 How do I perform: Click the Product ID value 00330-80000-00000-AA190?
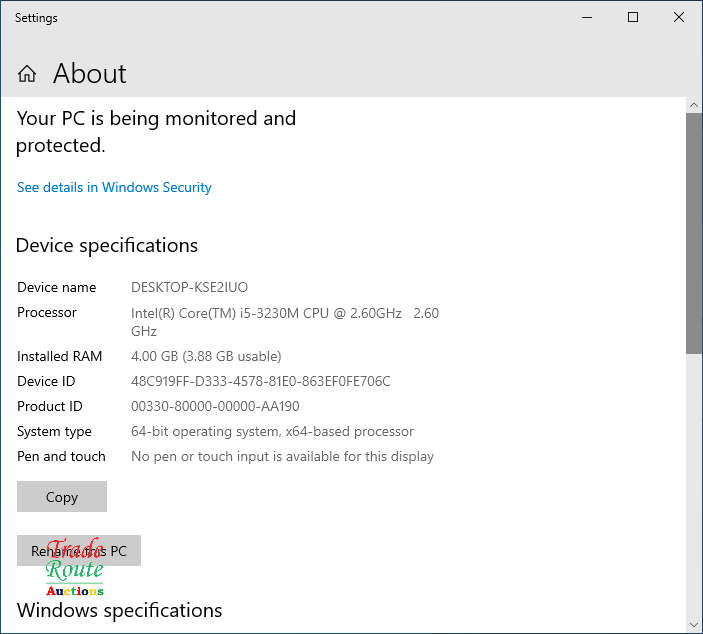(x=215, y=406)
